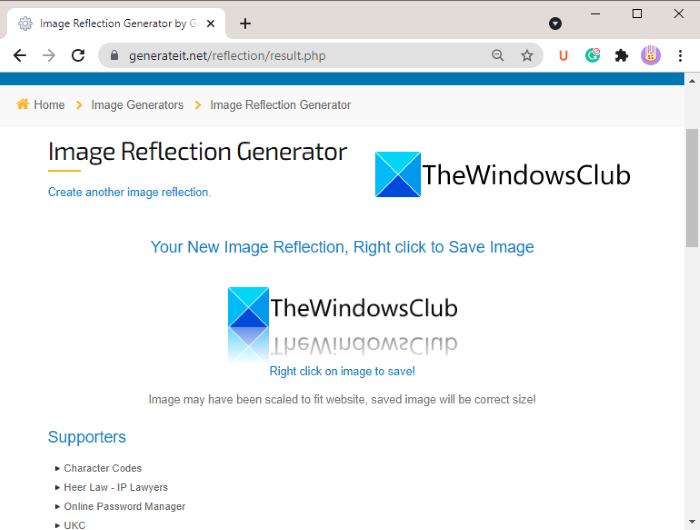Open the Chrome profile avatar
The width and height of the screenshot is (700, 530).
tap(650, 55)
